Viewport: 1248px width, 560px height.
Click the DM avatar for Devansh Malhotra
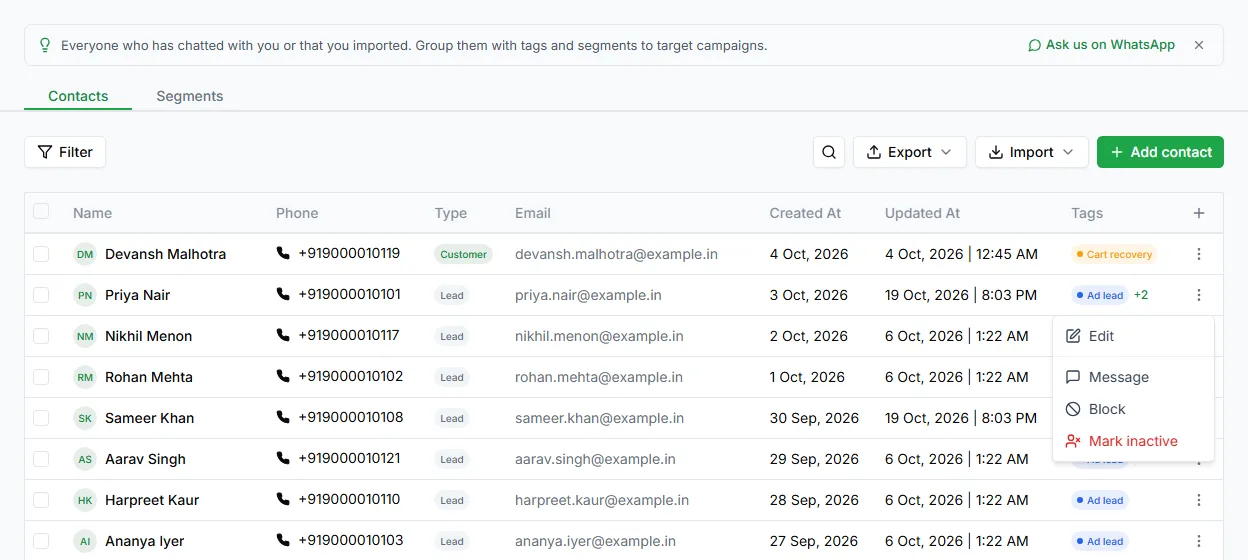(85, 254)
